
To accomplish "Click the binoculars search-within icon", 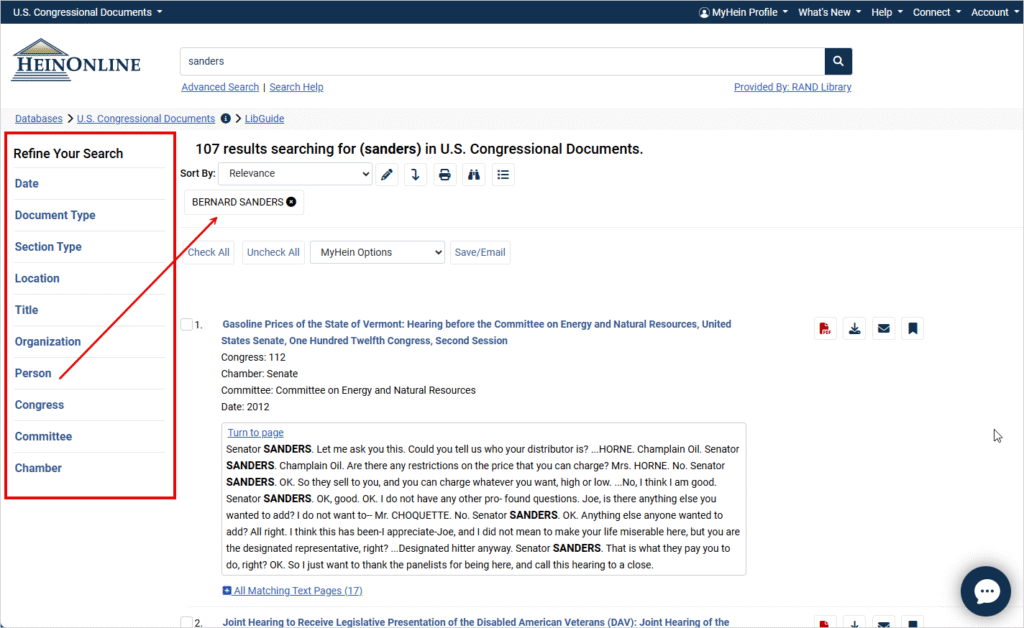I will (x=473, y=174).
